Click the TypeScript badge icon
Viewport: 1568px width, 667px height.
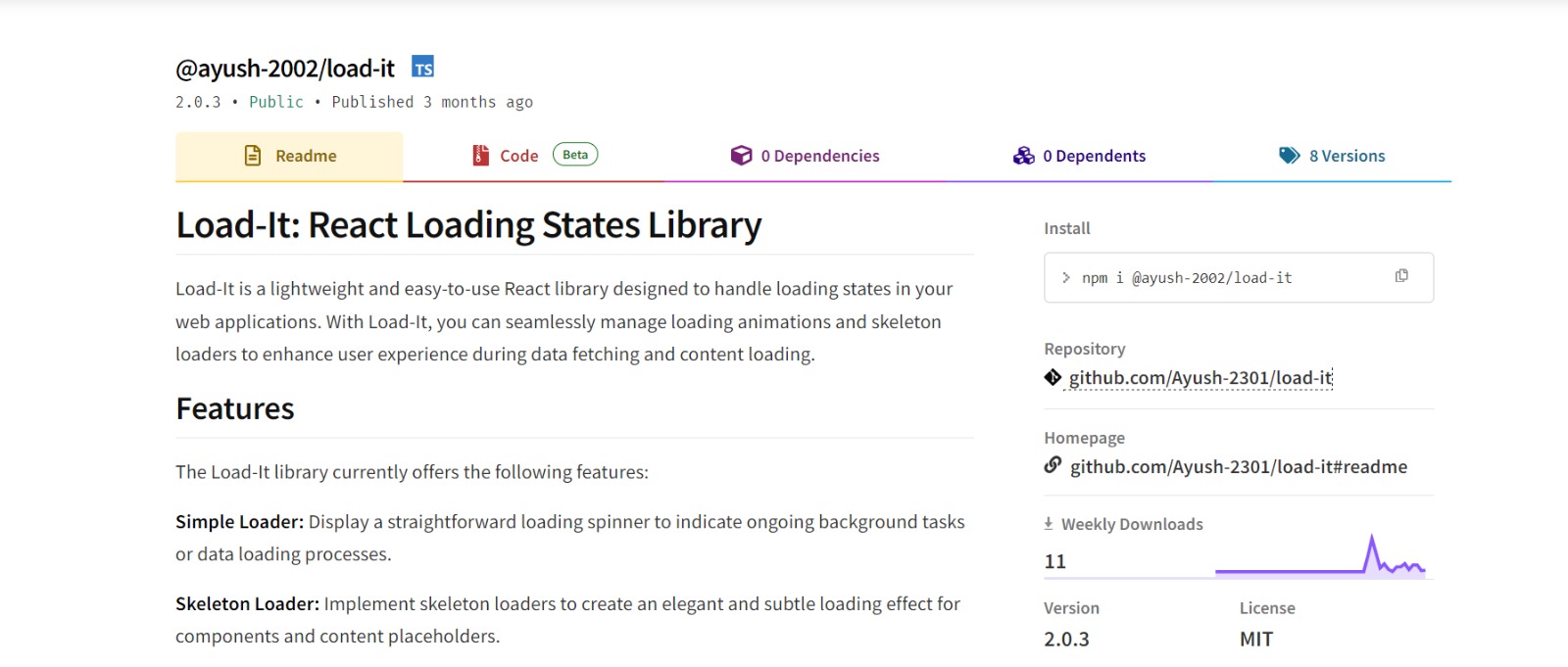pos(422,68)
